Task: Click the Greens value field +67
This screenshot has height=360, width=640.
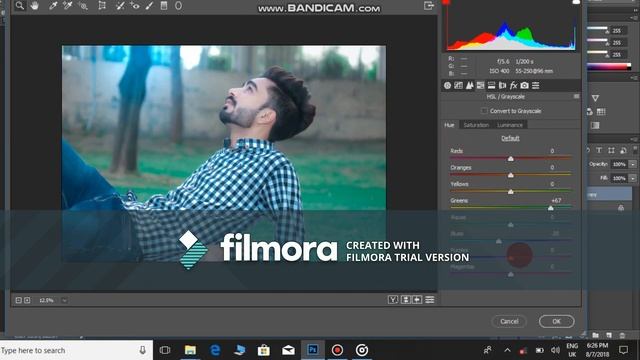Action: point(556,200)
